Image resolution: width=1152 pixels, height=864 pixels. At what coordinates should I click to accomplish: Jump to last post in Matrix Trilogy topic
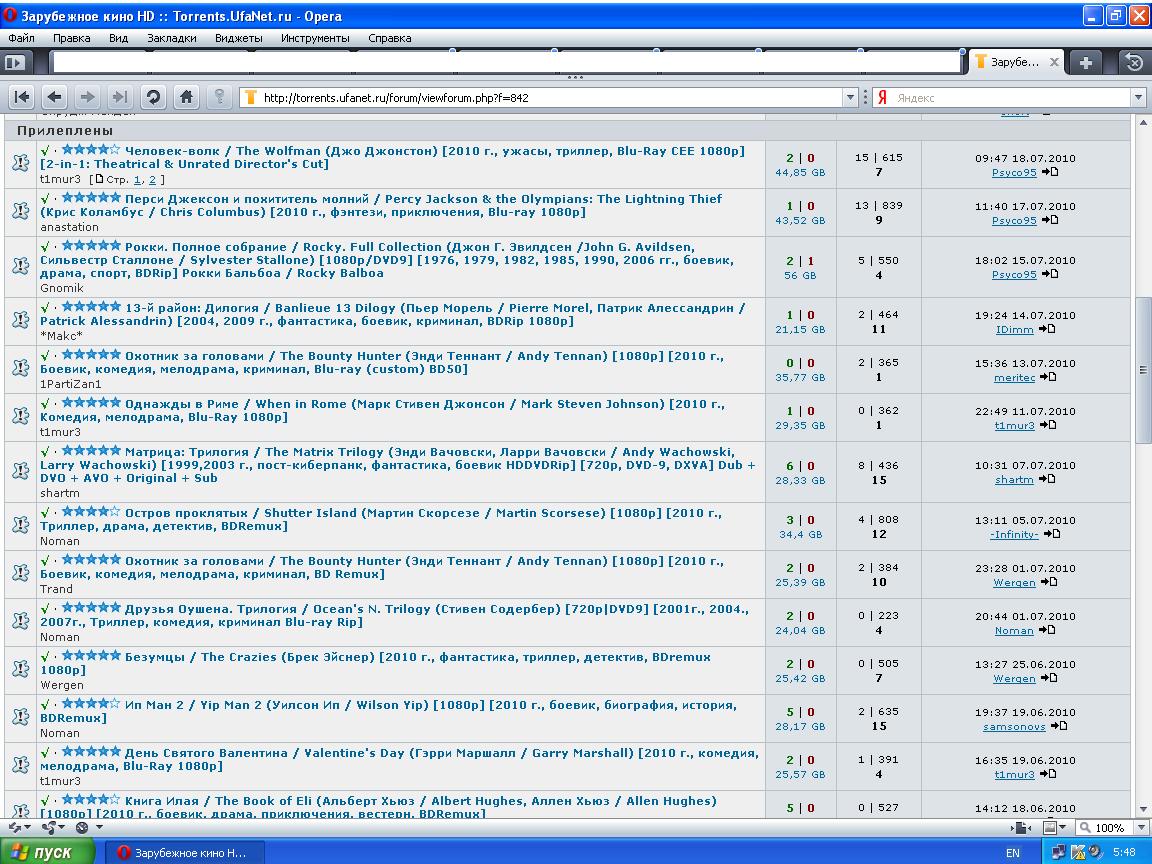coord(1047,479)
